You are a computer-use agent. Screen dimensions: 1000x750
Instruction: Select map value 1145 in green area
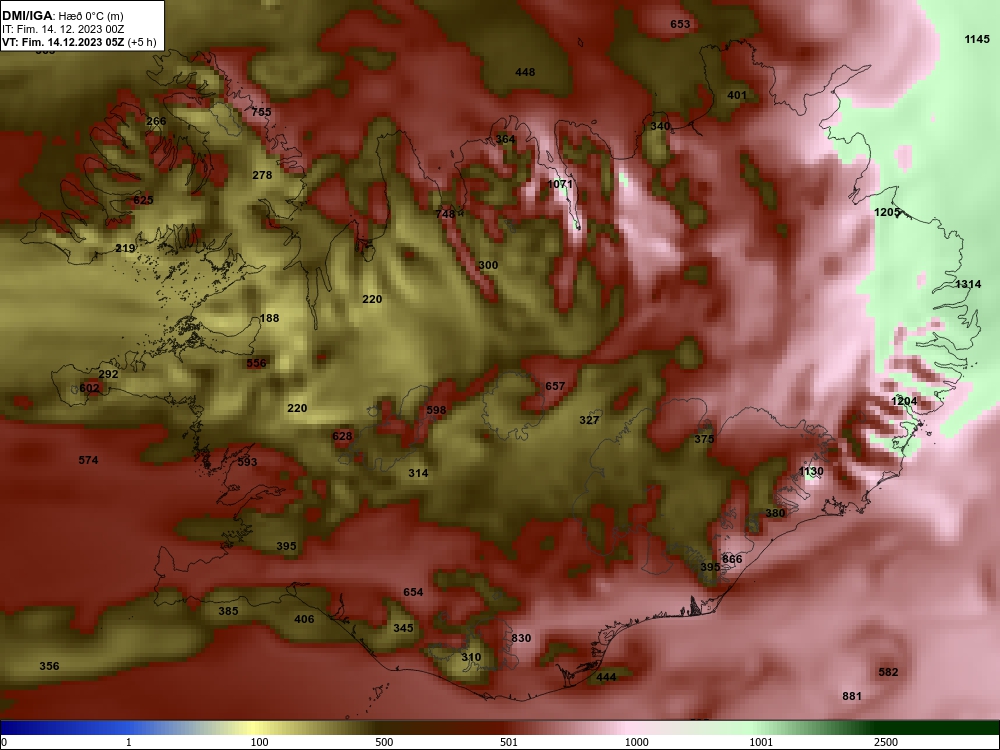click(x=977, y=40)
